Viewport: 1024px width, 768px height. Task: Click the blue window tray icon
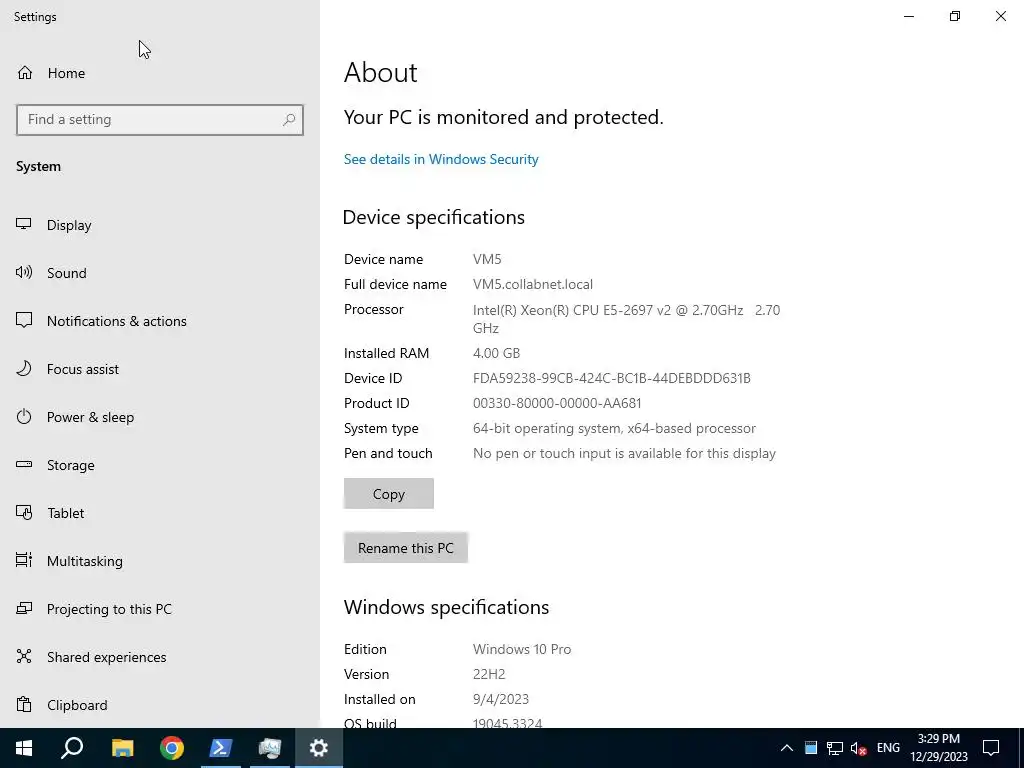pos(810,748)
